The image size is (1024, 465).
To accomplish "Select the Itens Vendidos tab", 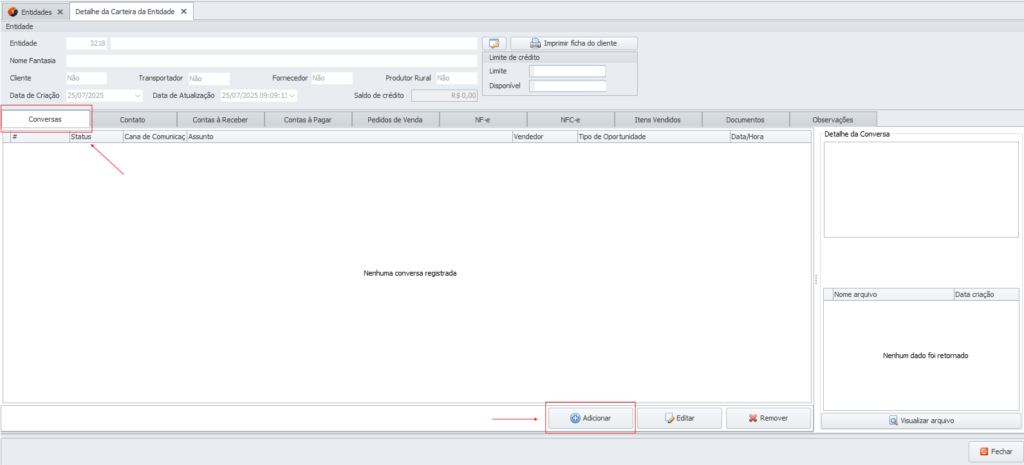I will [658, 120].
